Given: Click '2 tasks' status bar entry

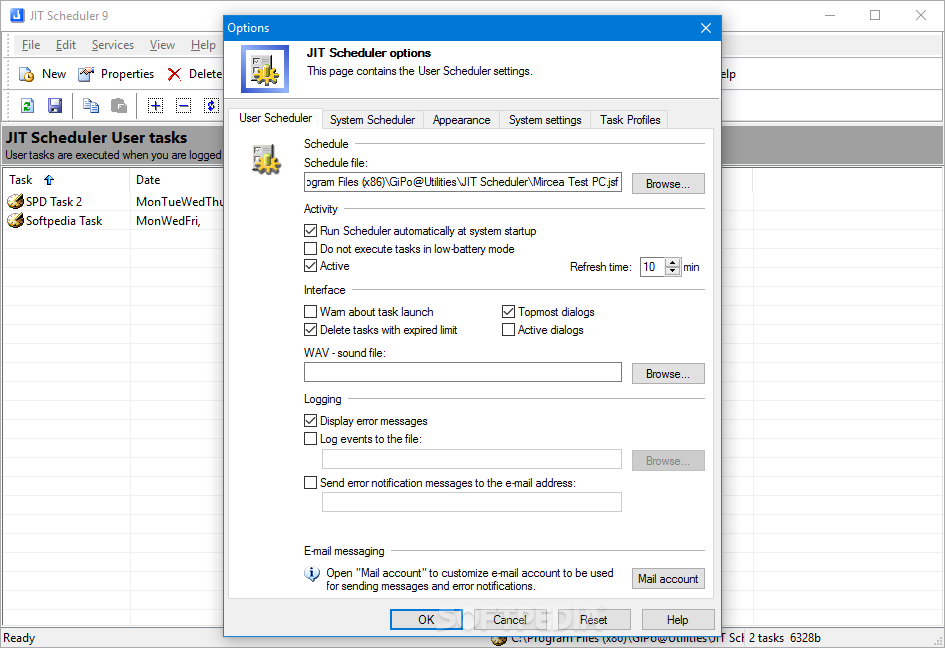Looking at the screenshot, I should [766, 638].
